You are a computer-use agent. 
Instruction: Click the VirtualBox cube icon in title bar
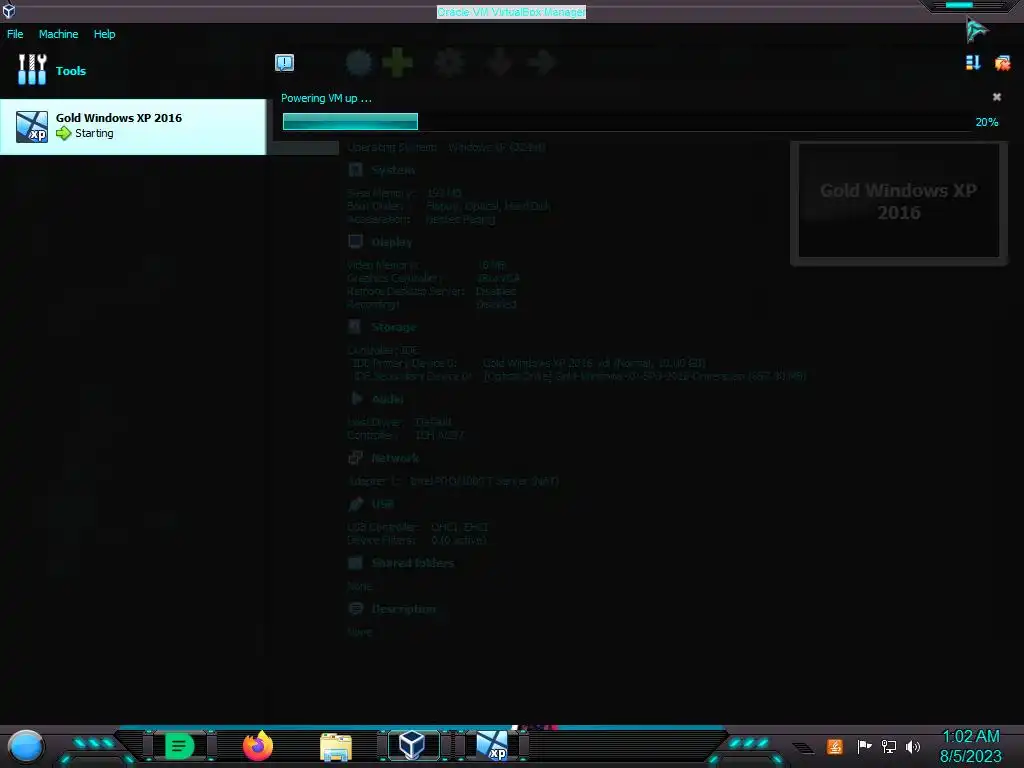(8, 10)
